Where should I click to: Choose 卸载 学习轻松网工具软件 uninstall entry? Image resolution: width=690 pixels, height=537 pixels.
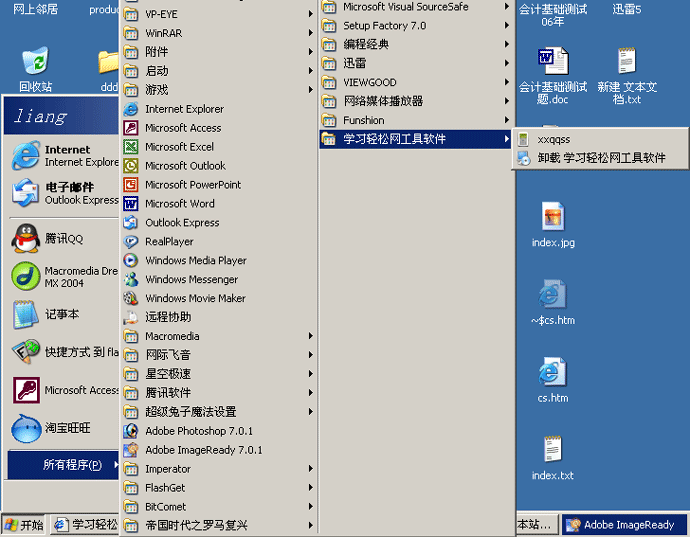coord(600,158)
